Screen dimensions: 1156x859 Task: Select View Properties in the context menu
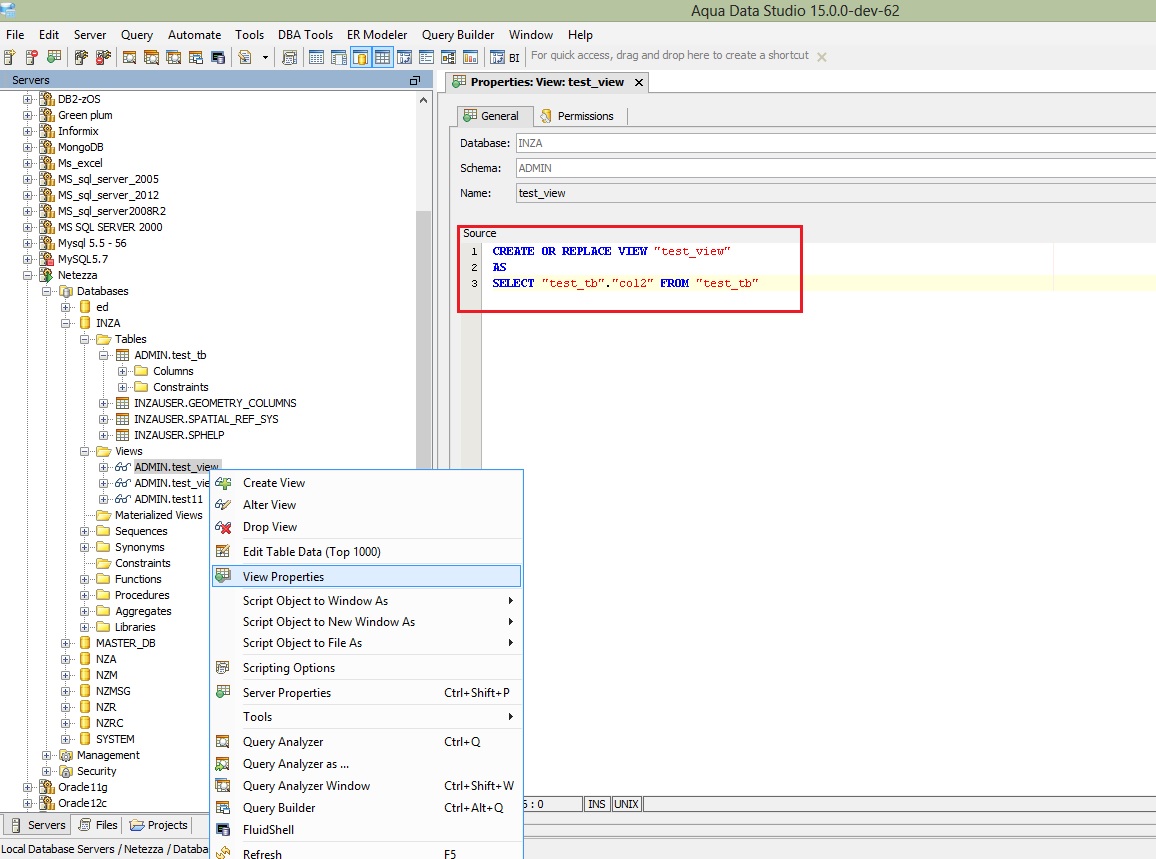coord(367,577)
